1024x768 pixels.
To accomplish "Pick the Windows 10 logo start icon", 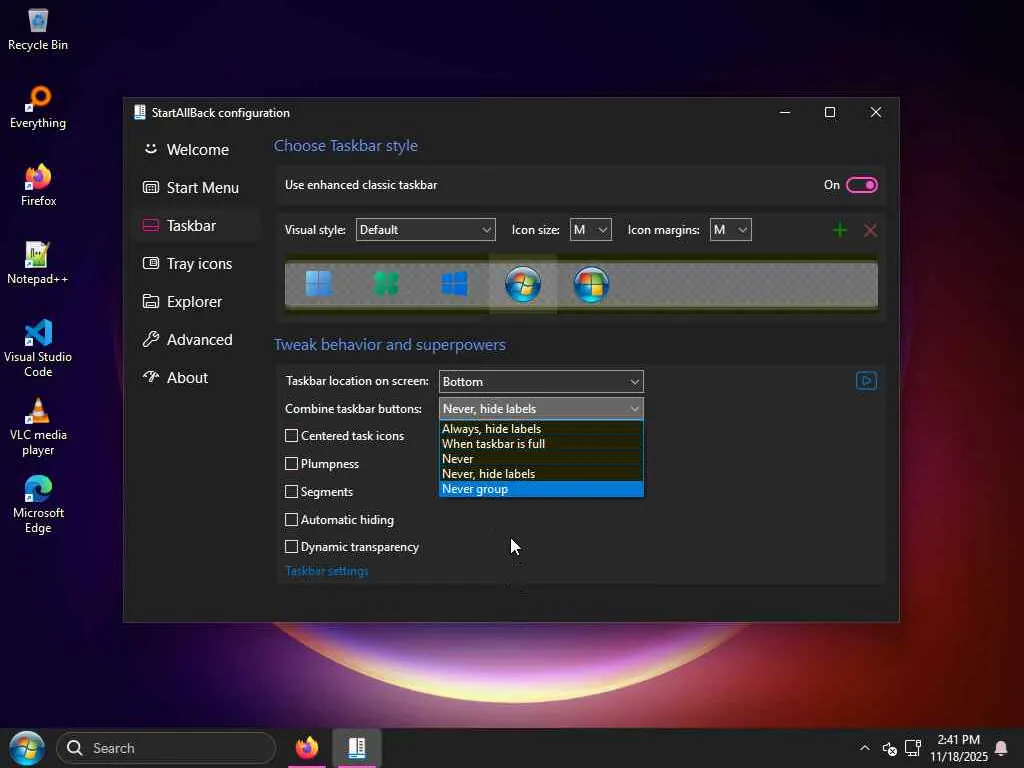I will click(x=455, y=284).
